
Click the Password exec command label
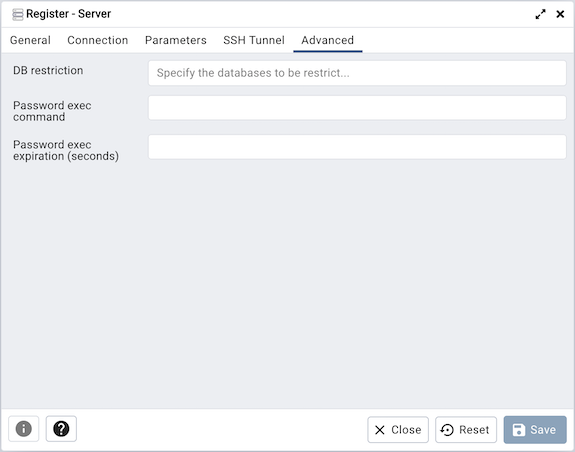pos(52,111)
